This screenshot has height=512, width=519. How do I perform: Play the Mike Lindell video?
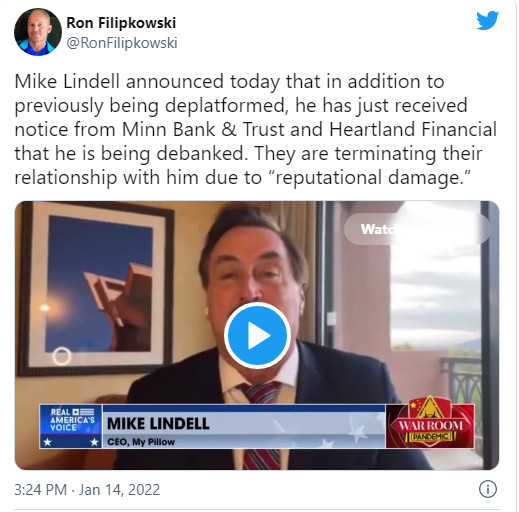pyautogui.click(x=257, y=335)
